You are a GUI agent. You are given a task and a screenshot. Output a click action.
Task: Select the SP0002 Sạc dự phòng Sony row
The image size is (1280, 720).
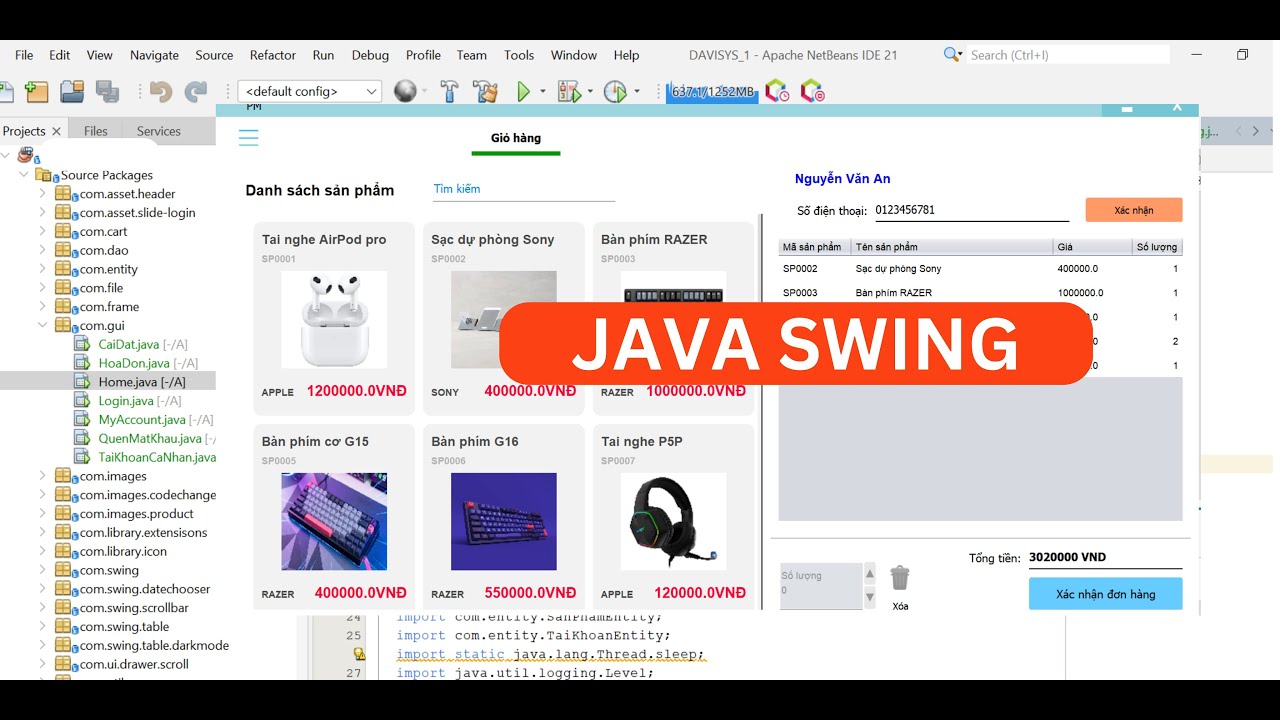[980, 269]
